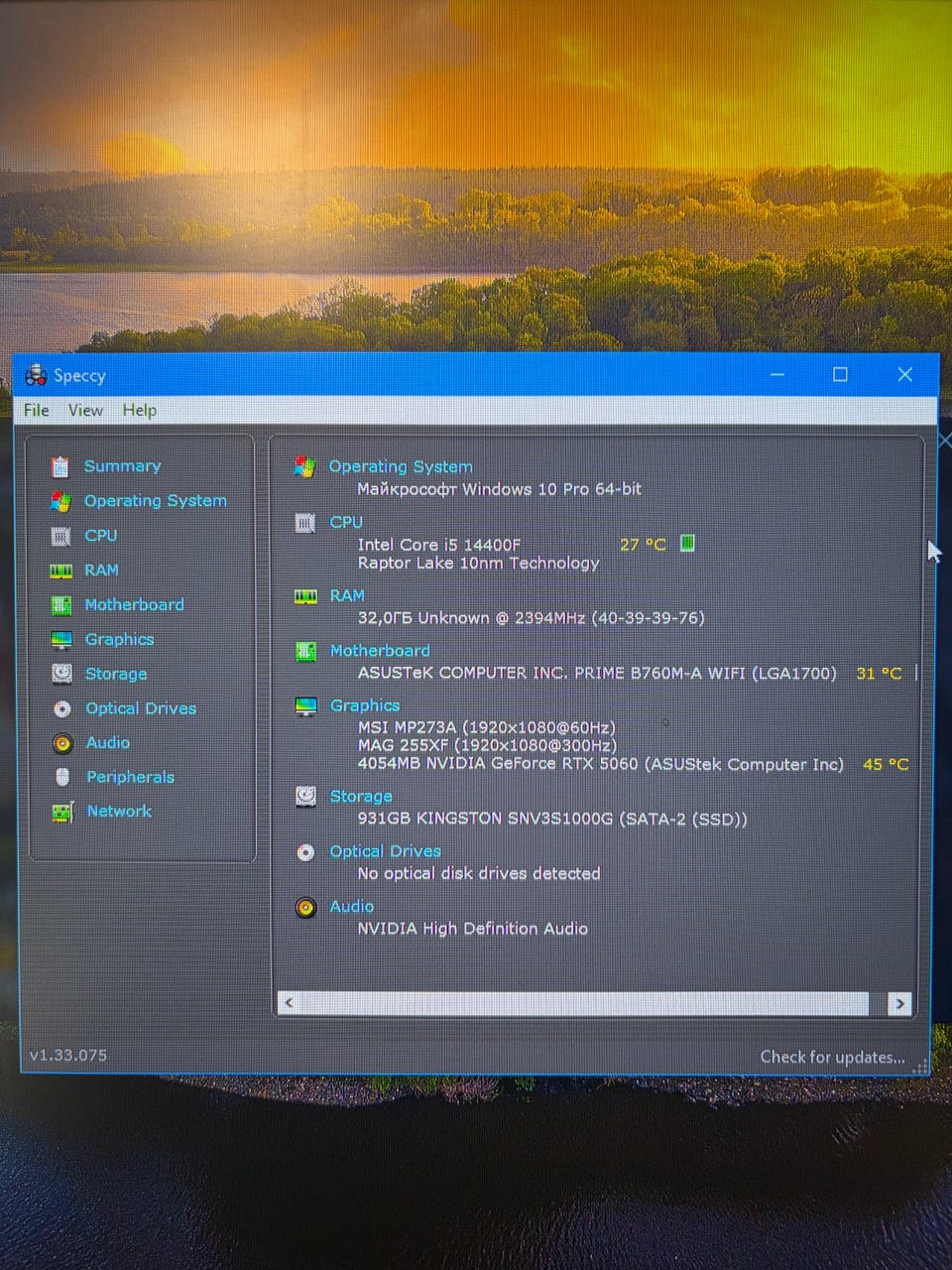
Task: Open Motherboard via its sidebar icon
Action: pyautogui.click(x=61, y=605)
